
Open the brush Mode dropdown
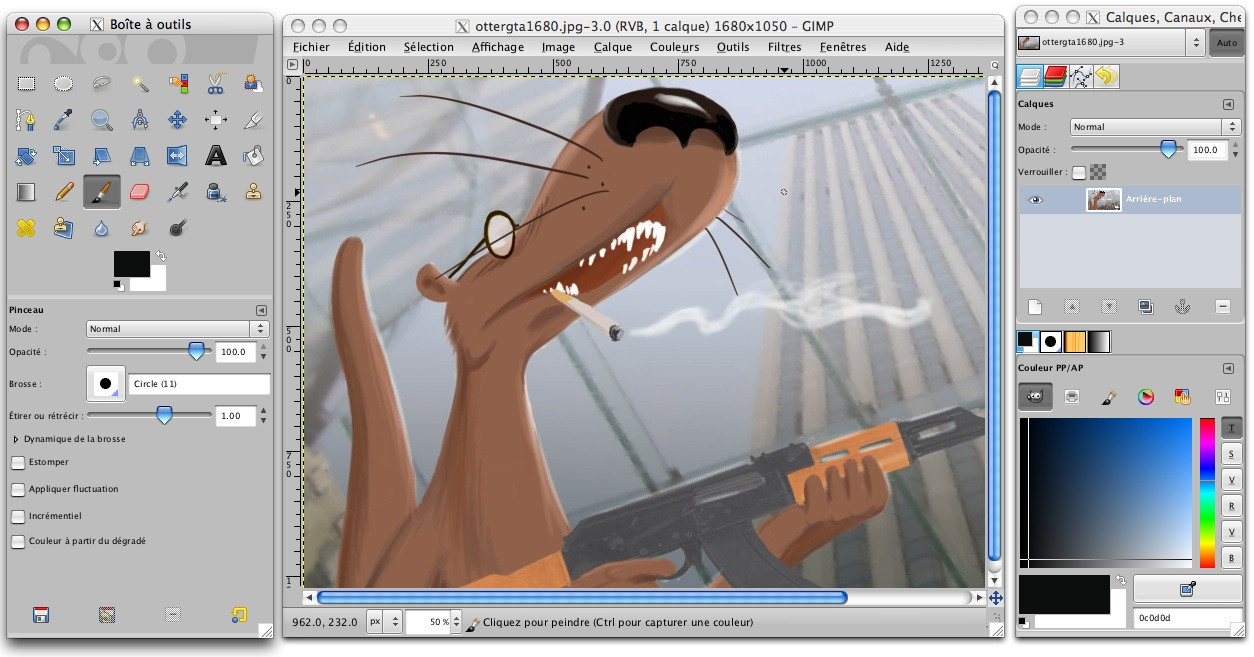pos(175,327)
